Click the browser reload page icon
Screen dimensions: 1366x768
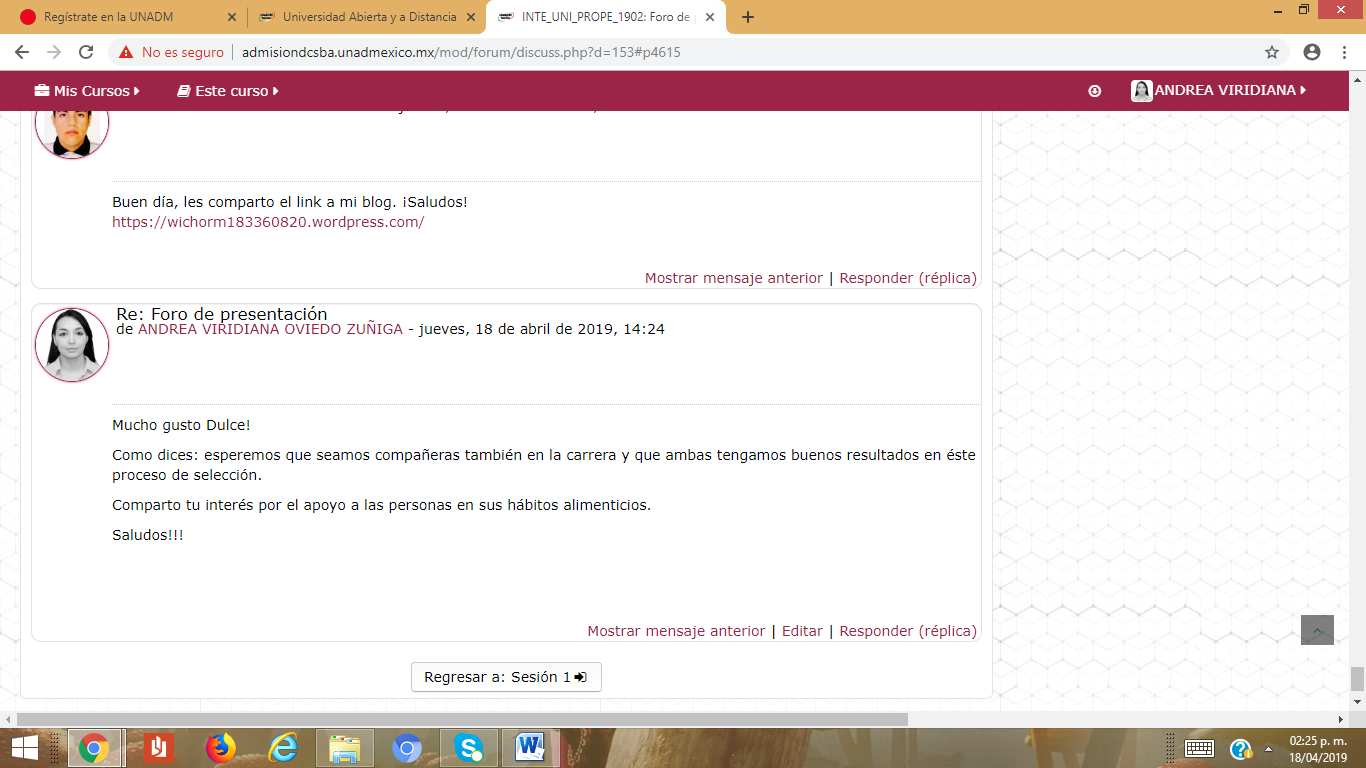pos(86,52)
